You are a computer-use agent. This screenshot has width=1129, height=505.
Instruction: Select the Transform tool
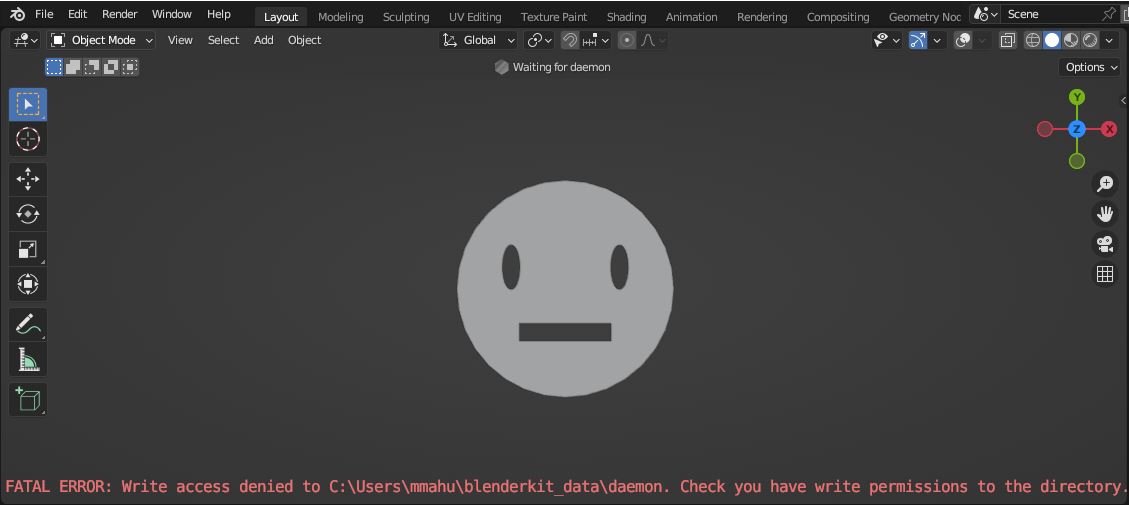click(x=28, y=284)
